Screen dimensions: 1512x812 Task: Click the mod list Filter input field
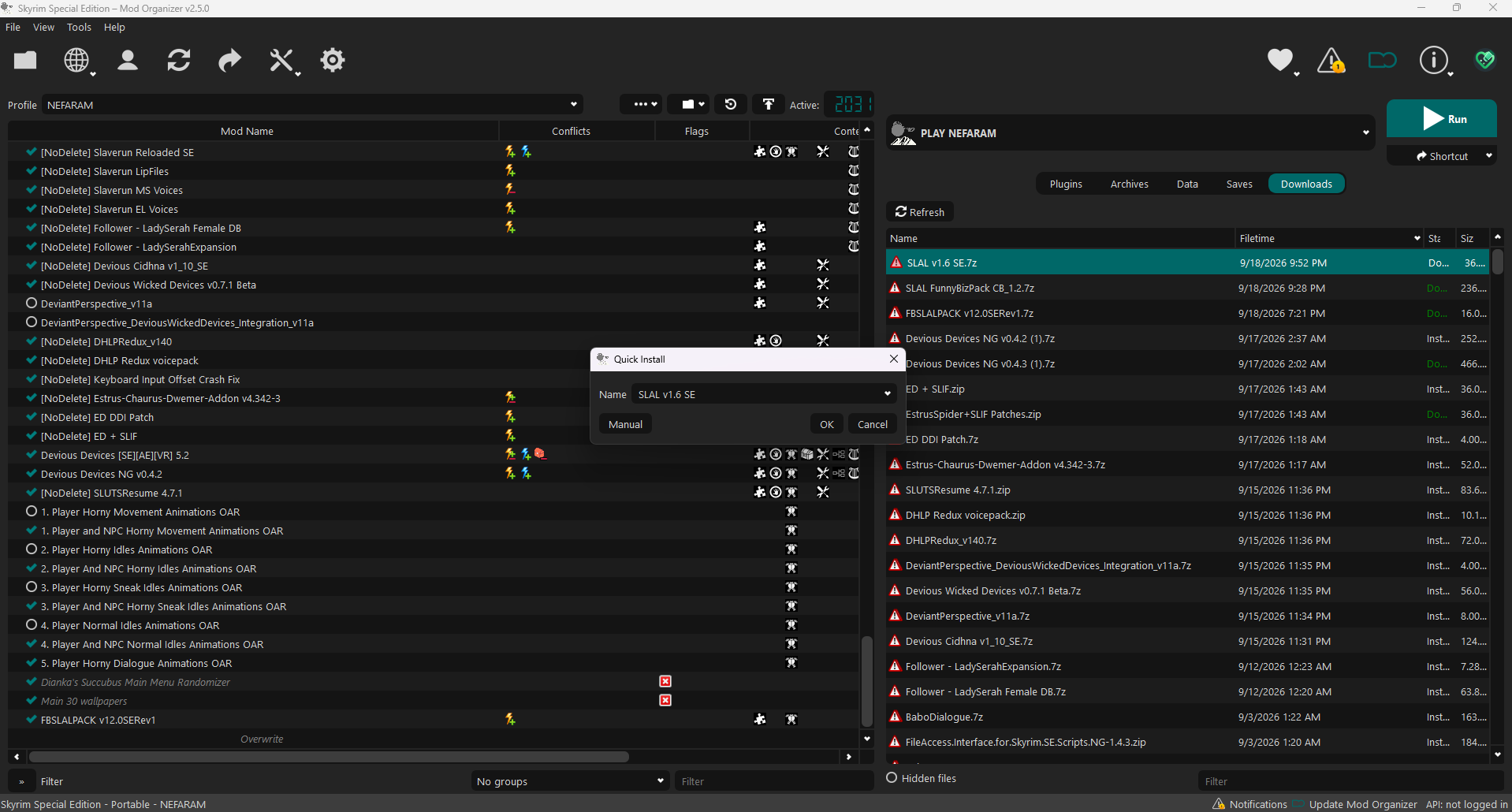tap(773, 781)
